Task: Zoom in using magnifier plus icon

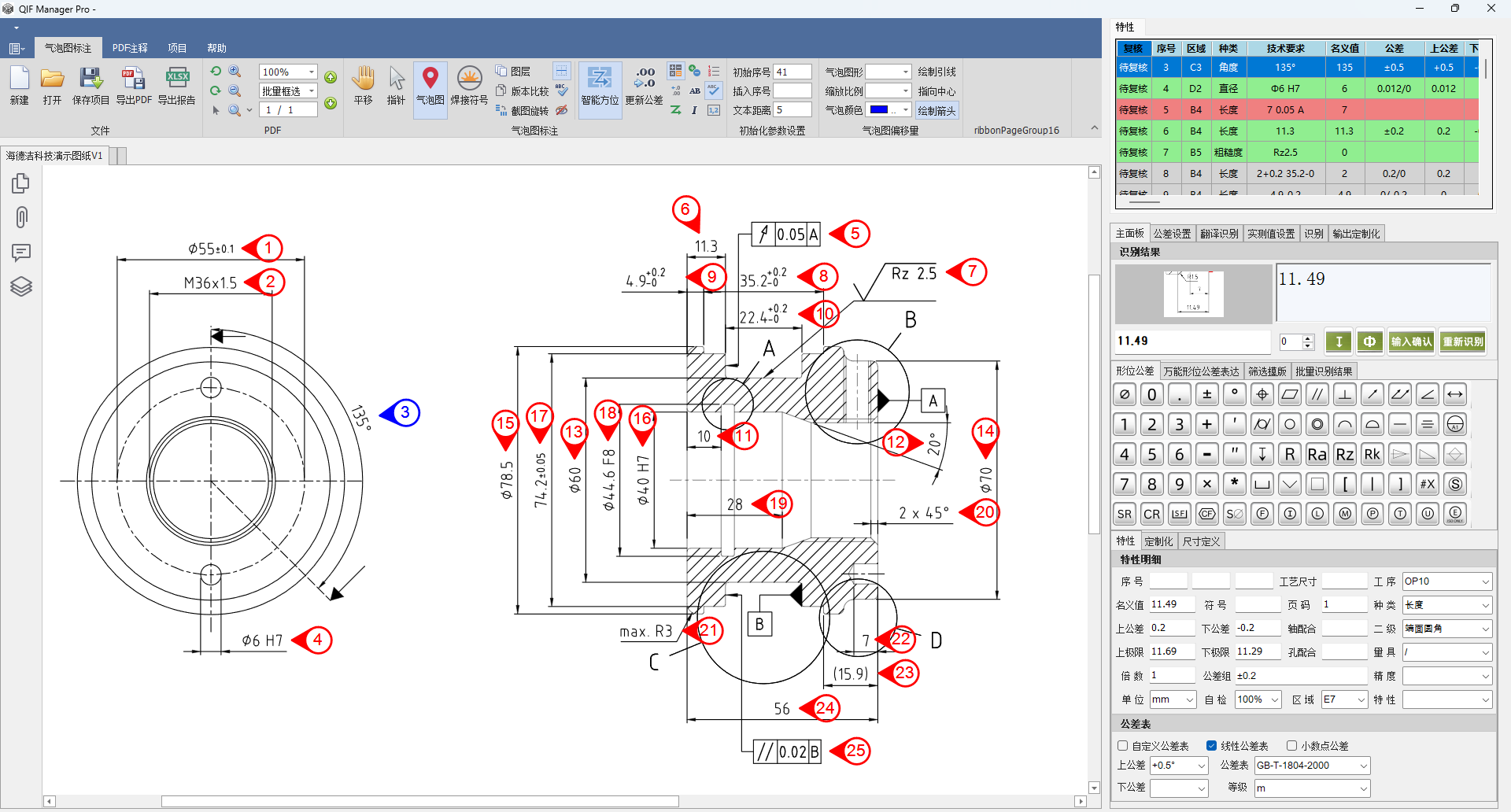Action: pyautogui.click(x=235, y=71)
